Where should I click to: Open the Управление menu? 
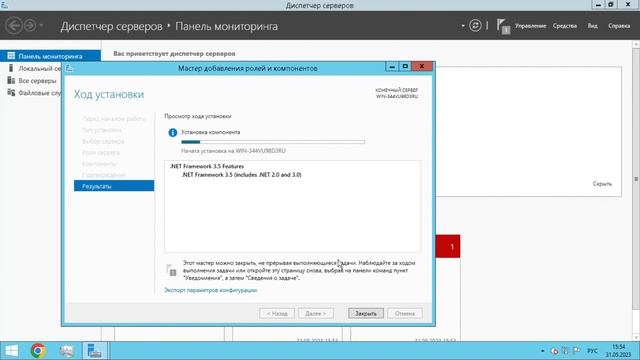tap(530, 26)
